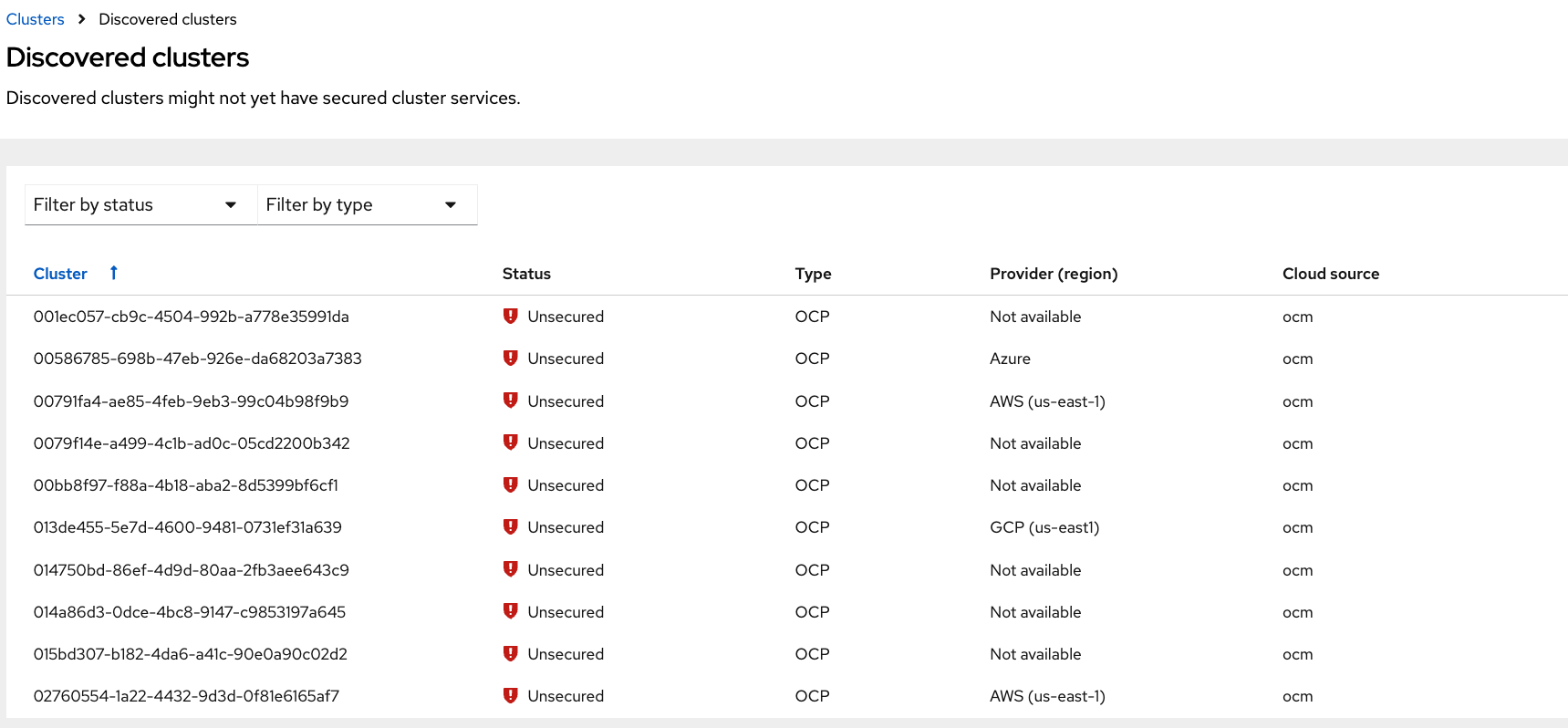Viewport: 1568px width, 728px height.
Task: Click the Type column header
Action: point(813,274)
